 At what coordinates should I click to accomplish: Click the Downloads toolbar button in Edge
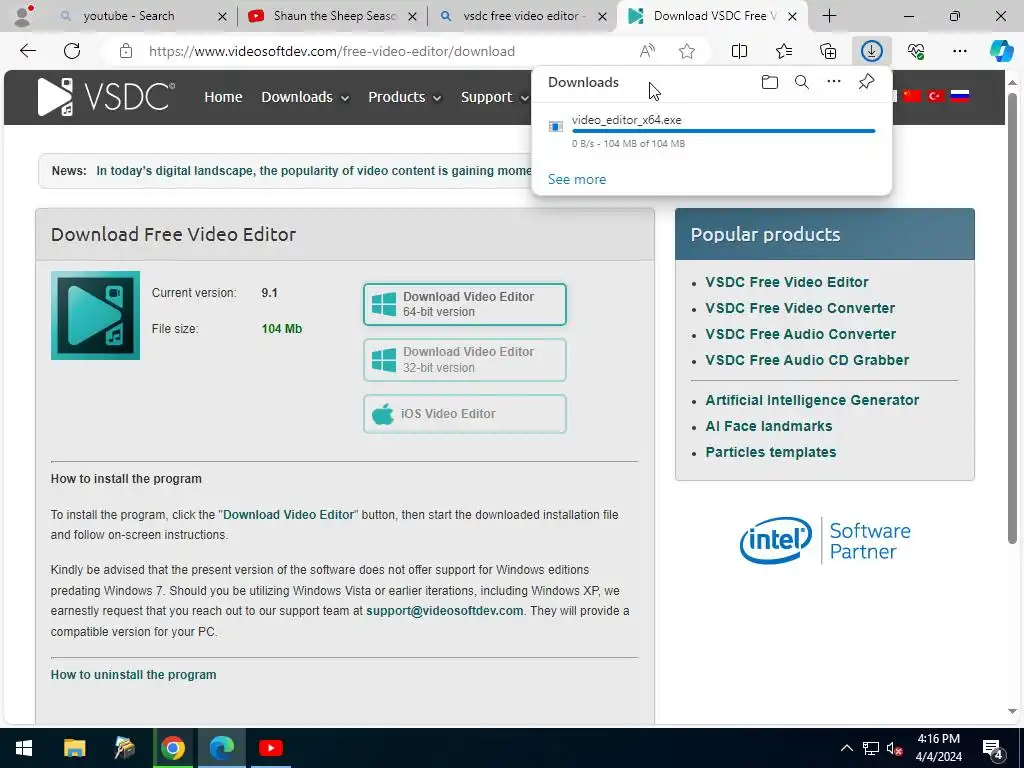(872, 51)
